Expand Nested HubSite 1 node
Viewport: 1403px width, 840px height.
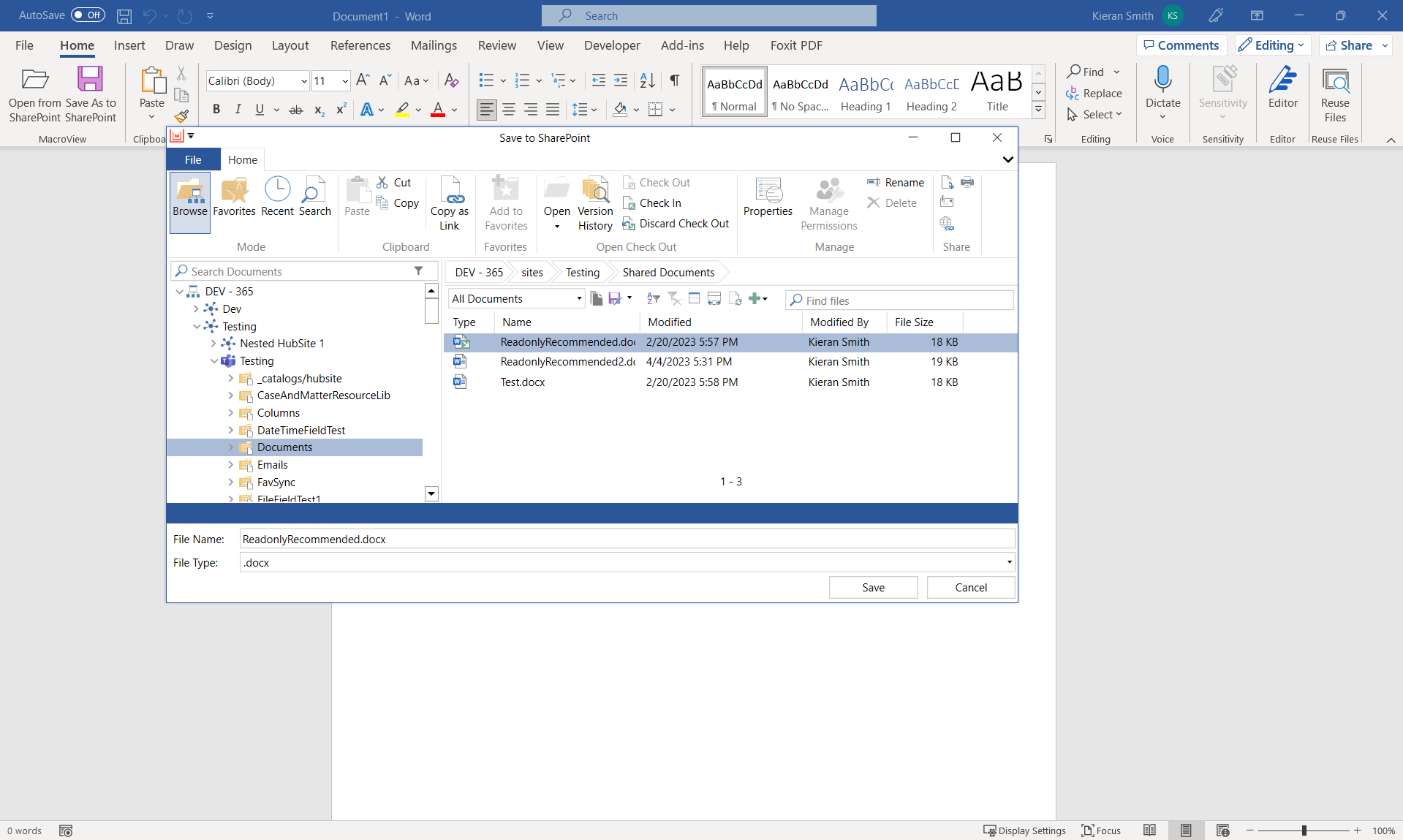click(213, 344)
